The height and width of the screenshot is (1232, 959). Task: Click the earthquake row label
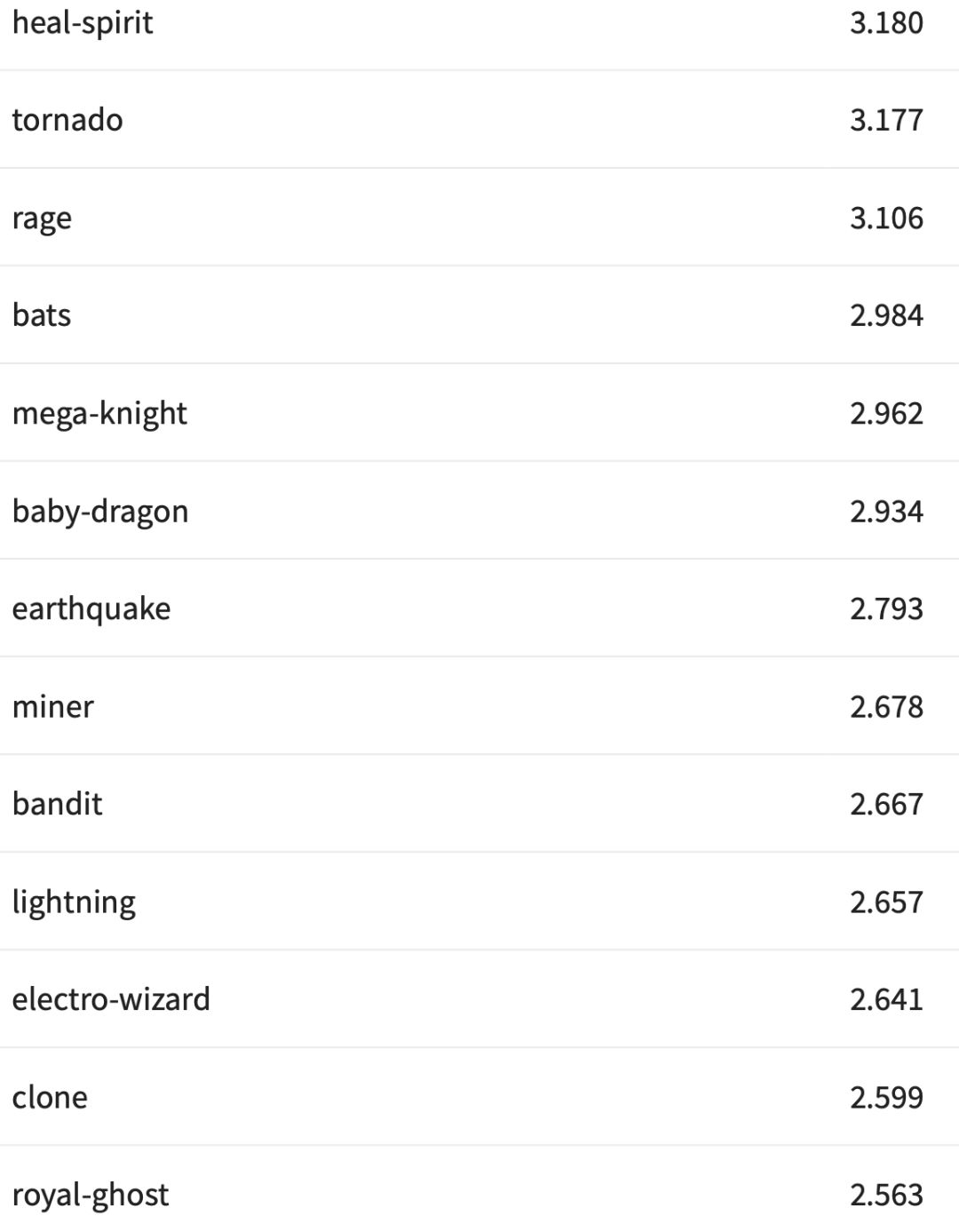91,609
